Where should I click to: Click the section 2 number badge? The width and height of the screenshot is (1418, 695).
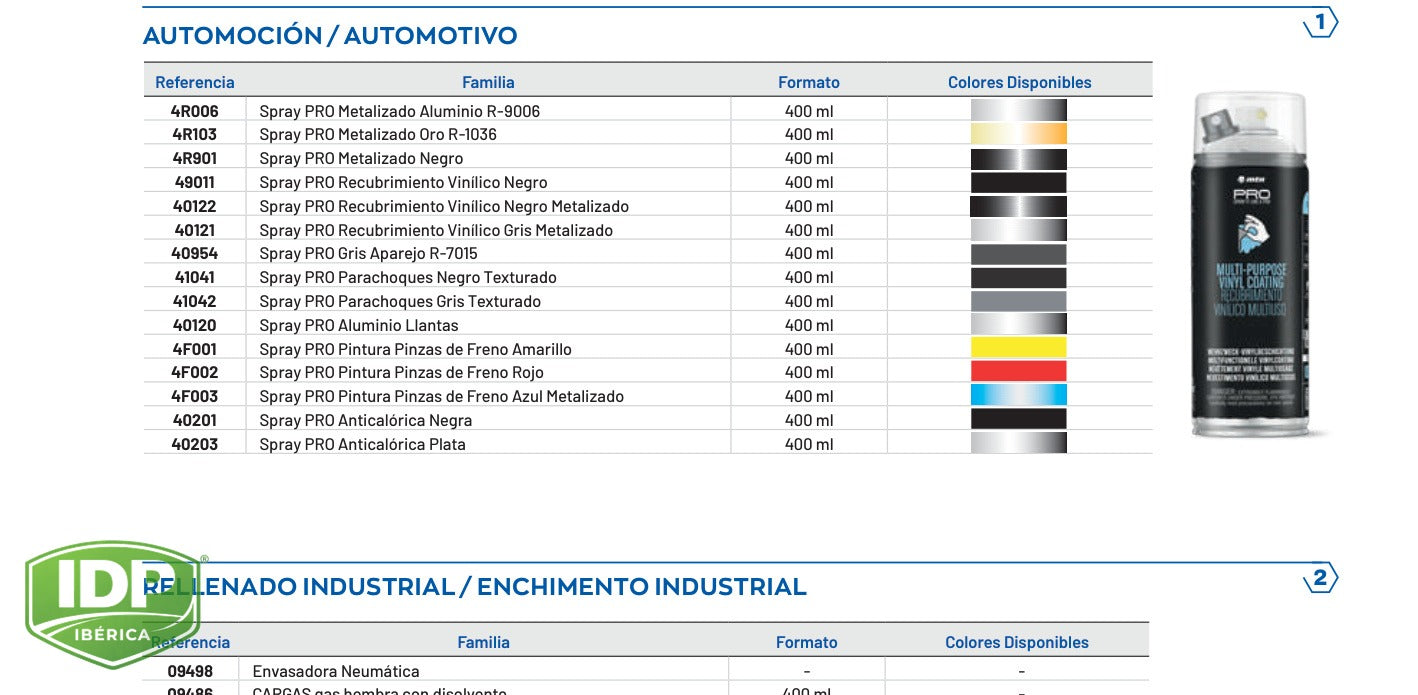pyautogui.click(x=1320, y=578)
